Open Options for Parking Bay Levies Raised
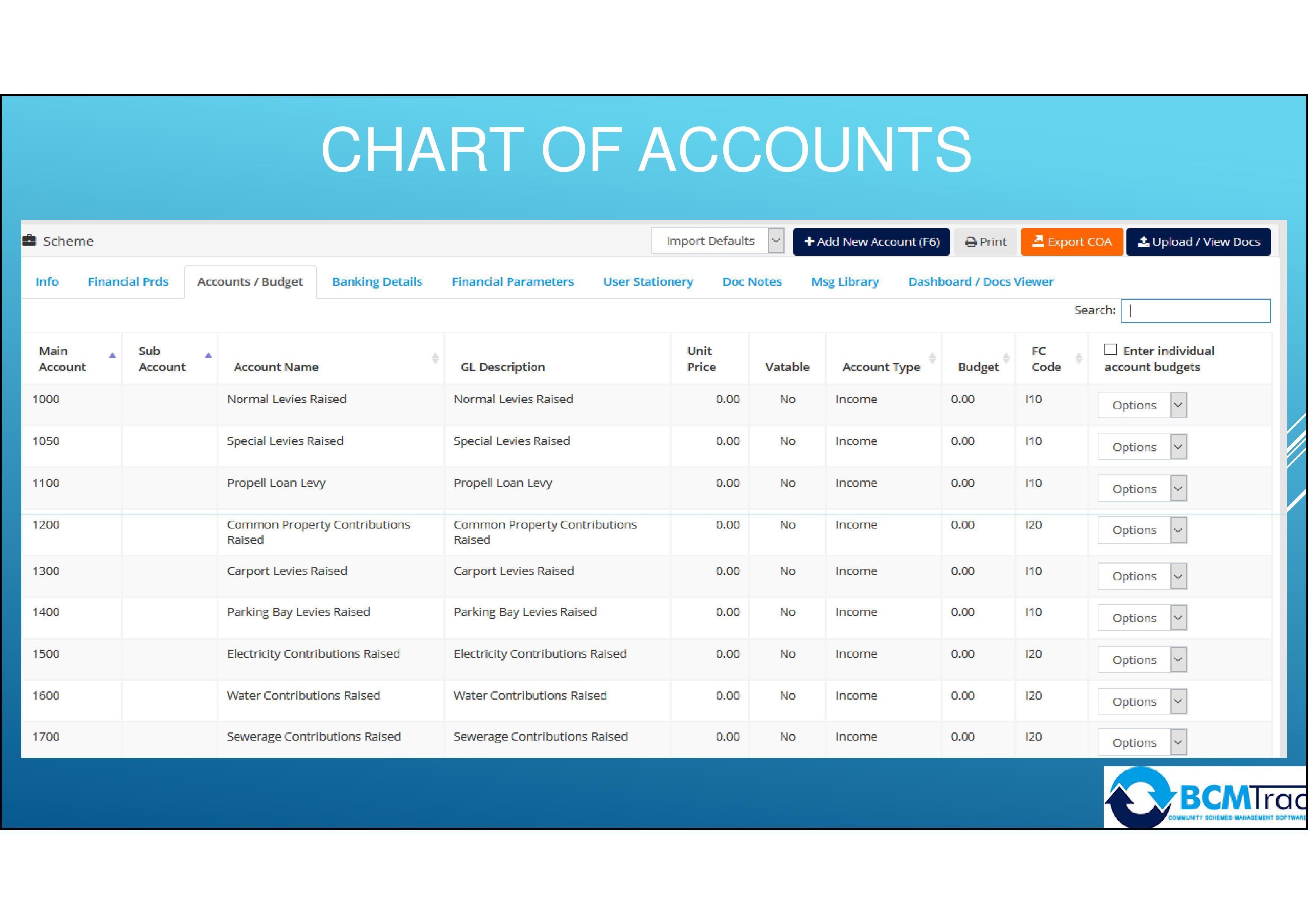The width and height of the screenshot is (1308, 924). [x=1142, y=618]
